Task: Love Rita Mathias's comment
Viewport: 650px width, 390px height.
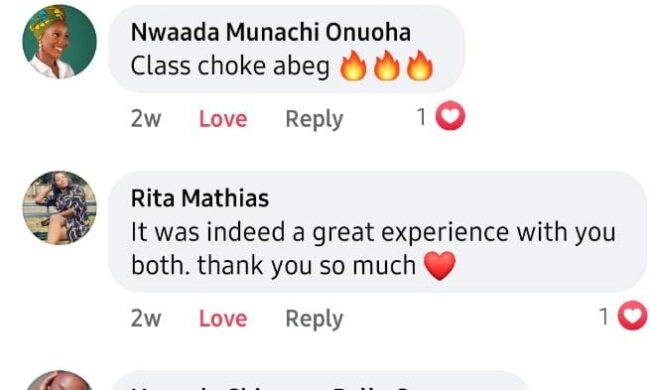Action: tap(223, 319)
